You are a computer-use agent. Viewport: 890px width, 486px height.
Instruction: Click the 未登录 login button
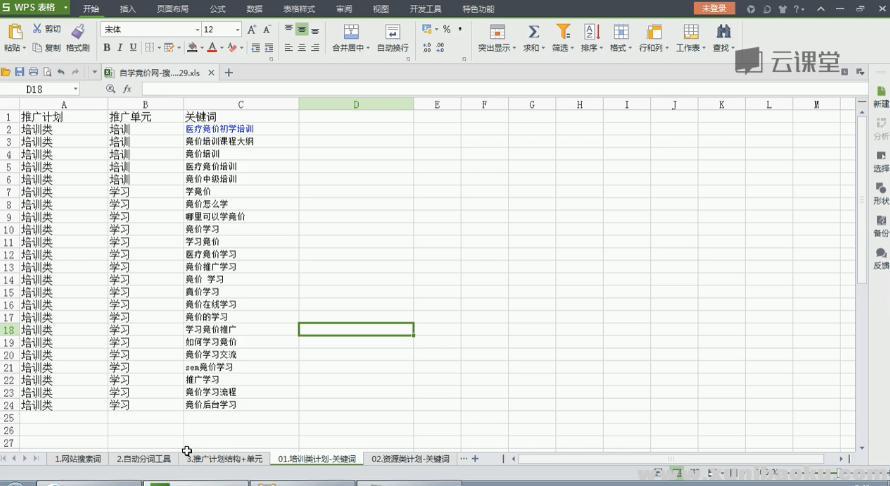click(x=714, y=8)
